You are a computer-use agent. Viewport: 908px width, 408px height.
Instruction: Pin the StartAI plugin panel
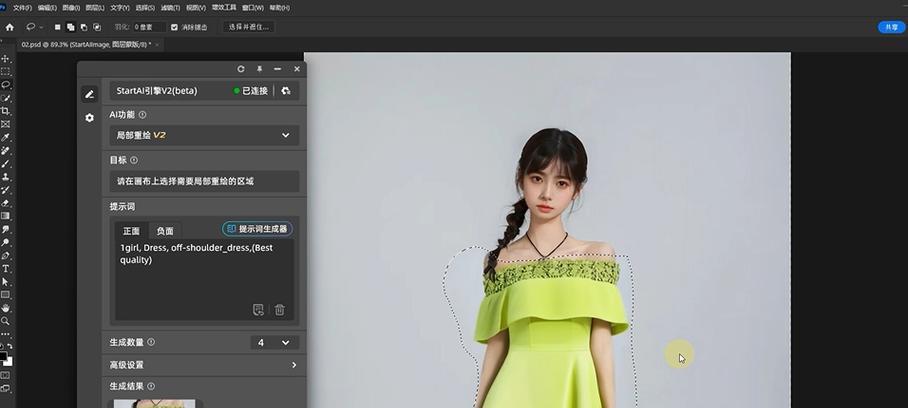tap(259, 69)
